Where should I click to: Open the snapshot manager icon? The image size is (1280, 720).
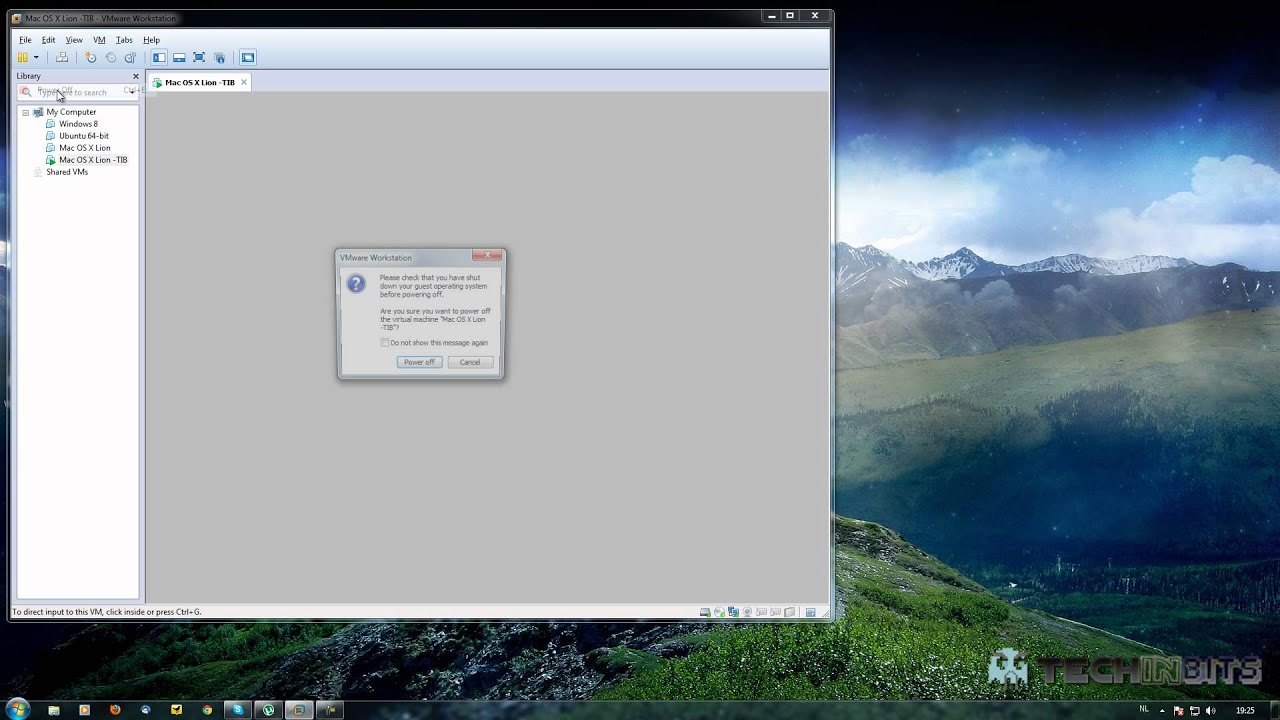coord(130,58)
